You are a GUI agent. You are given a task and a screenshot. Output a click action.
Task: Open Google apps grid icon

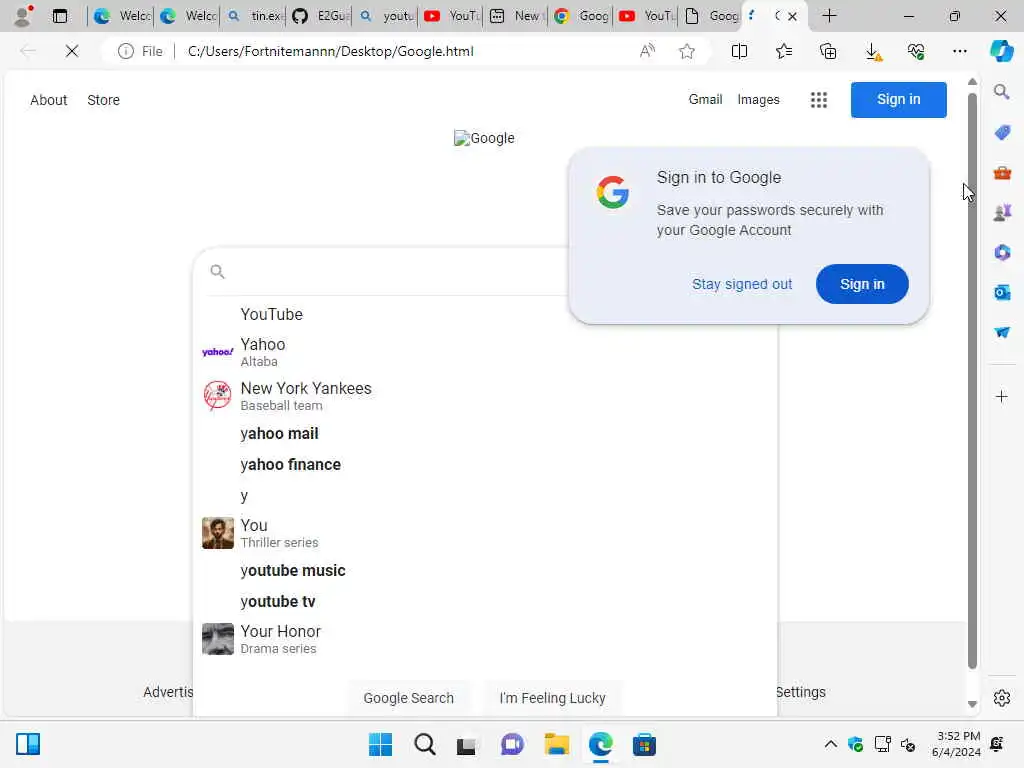(x=818, y=100)
